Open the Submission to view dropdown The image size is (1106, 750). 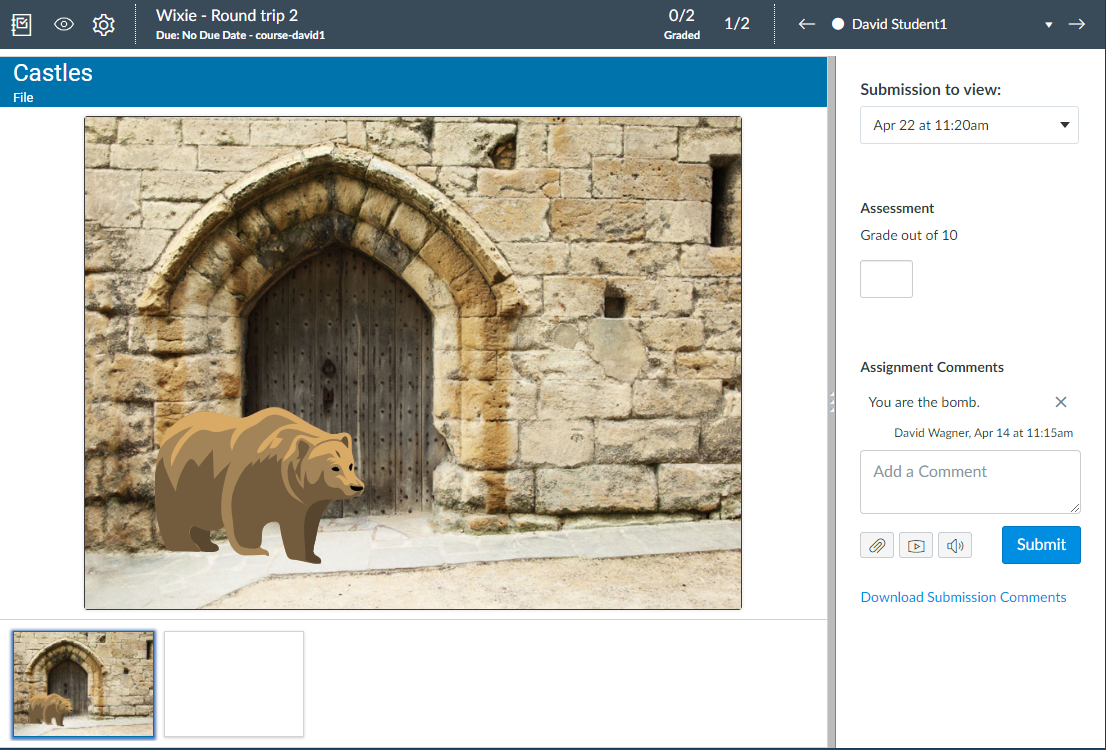(969, 125)
